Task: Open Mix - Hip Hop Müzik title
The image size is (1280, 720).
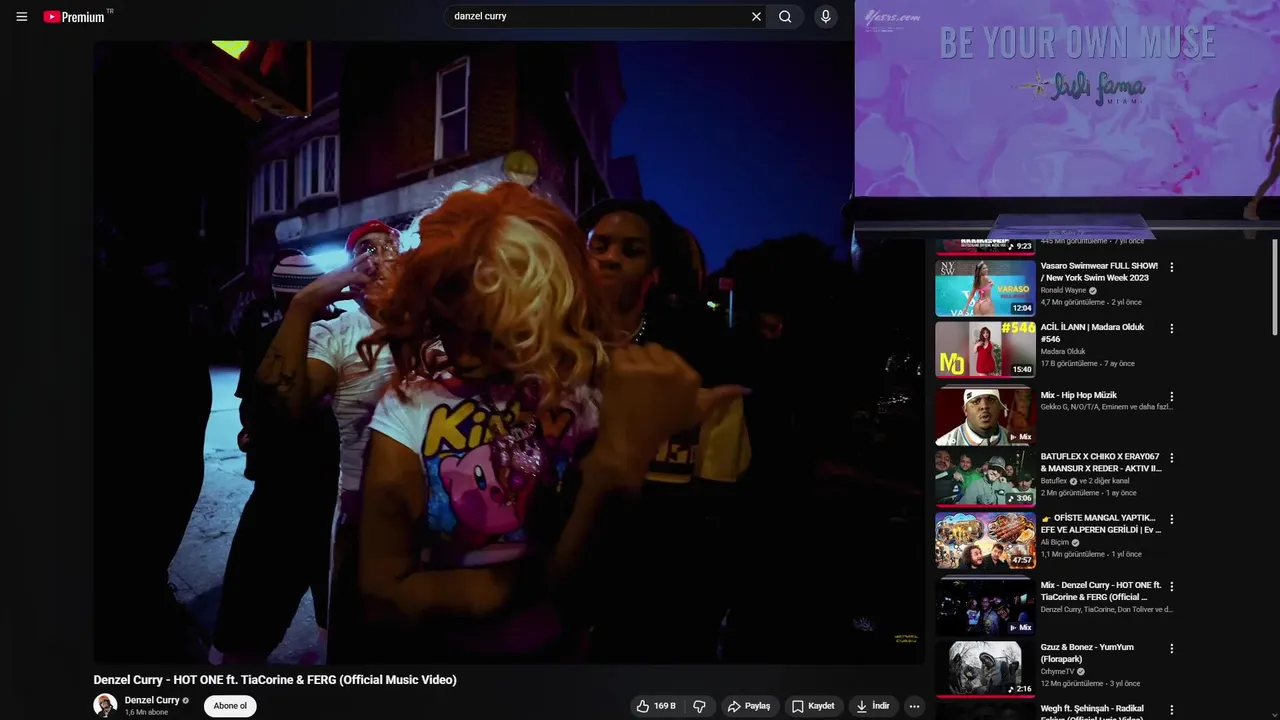Action: 1079,395
